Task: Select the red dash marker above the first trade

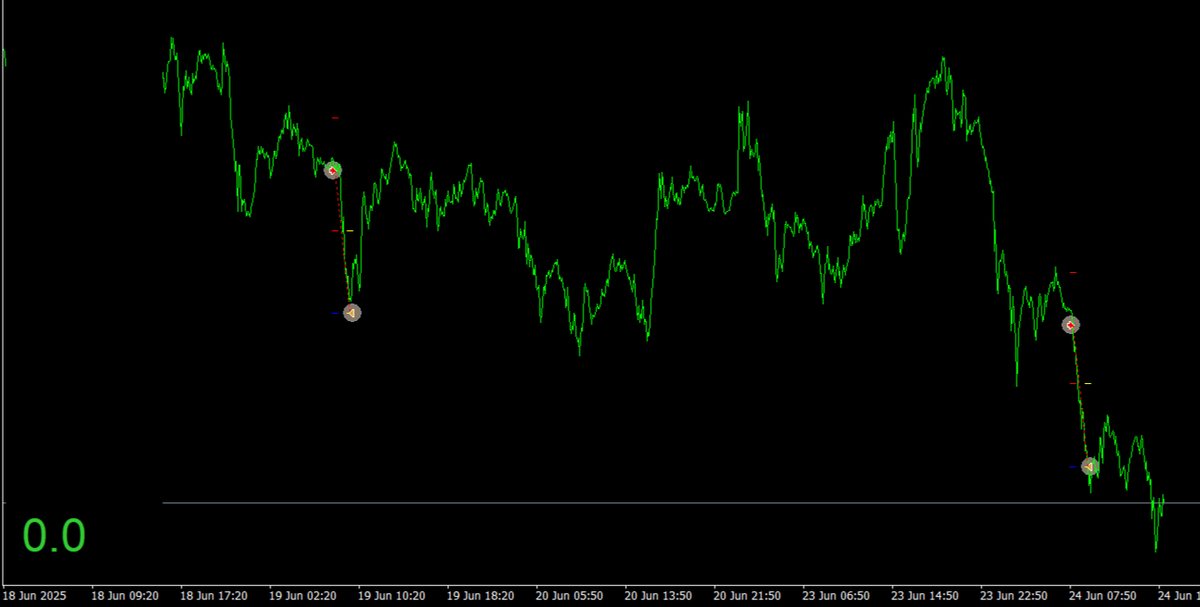Action: [x=335, y=117]
